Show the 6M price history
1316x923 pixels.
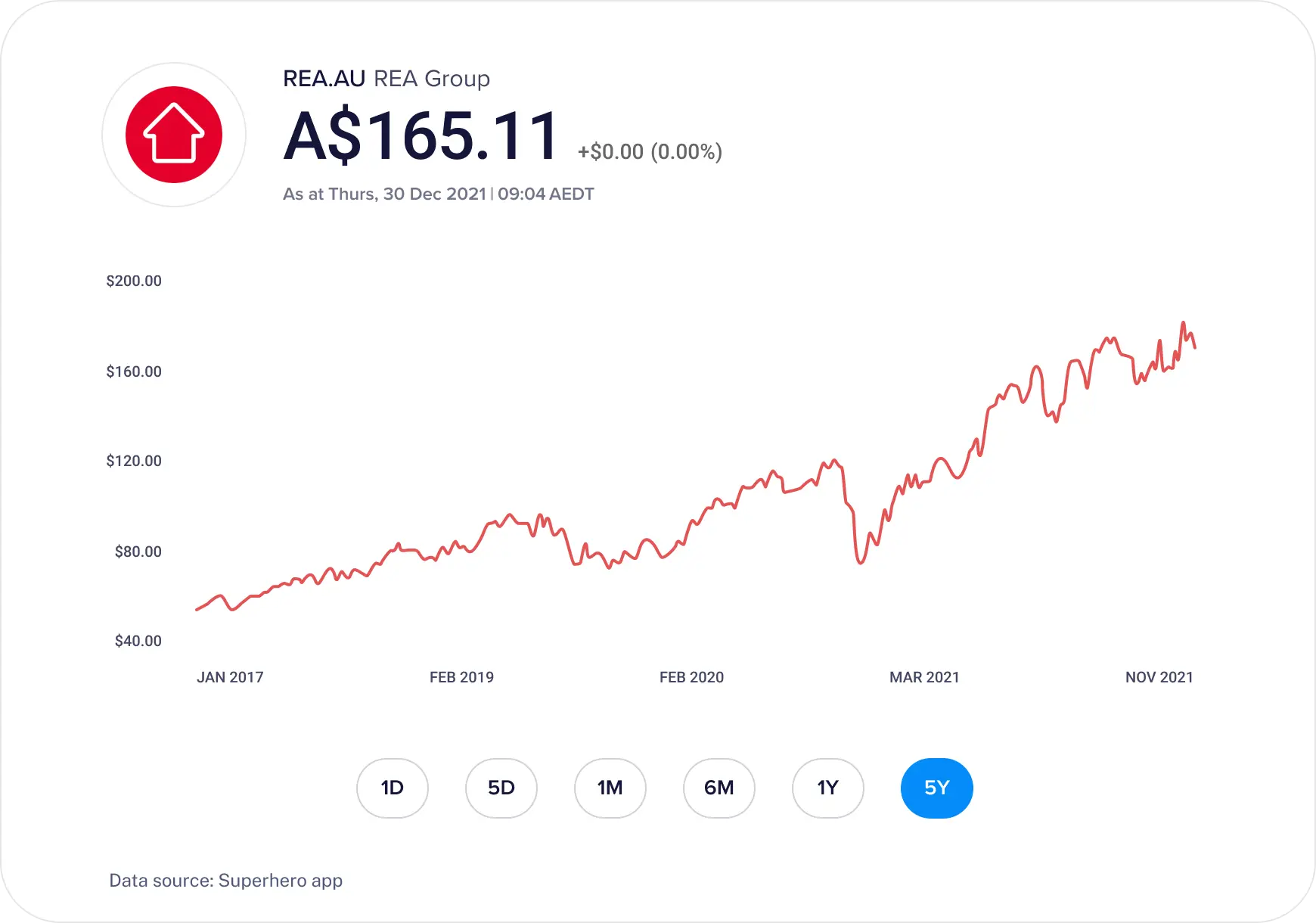click(719, 788)
